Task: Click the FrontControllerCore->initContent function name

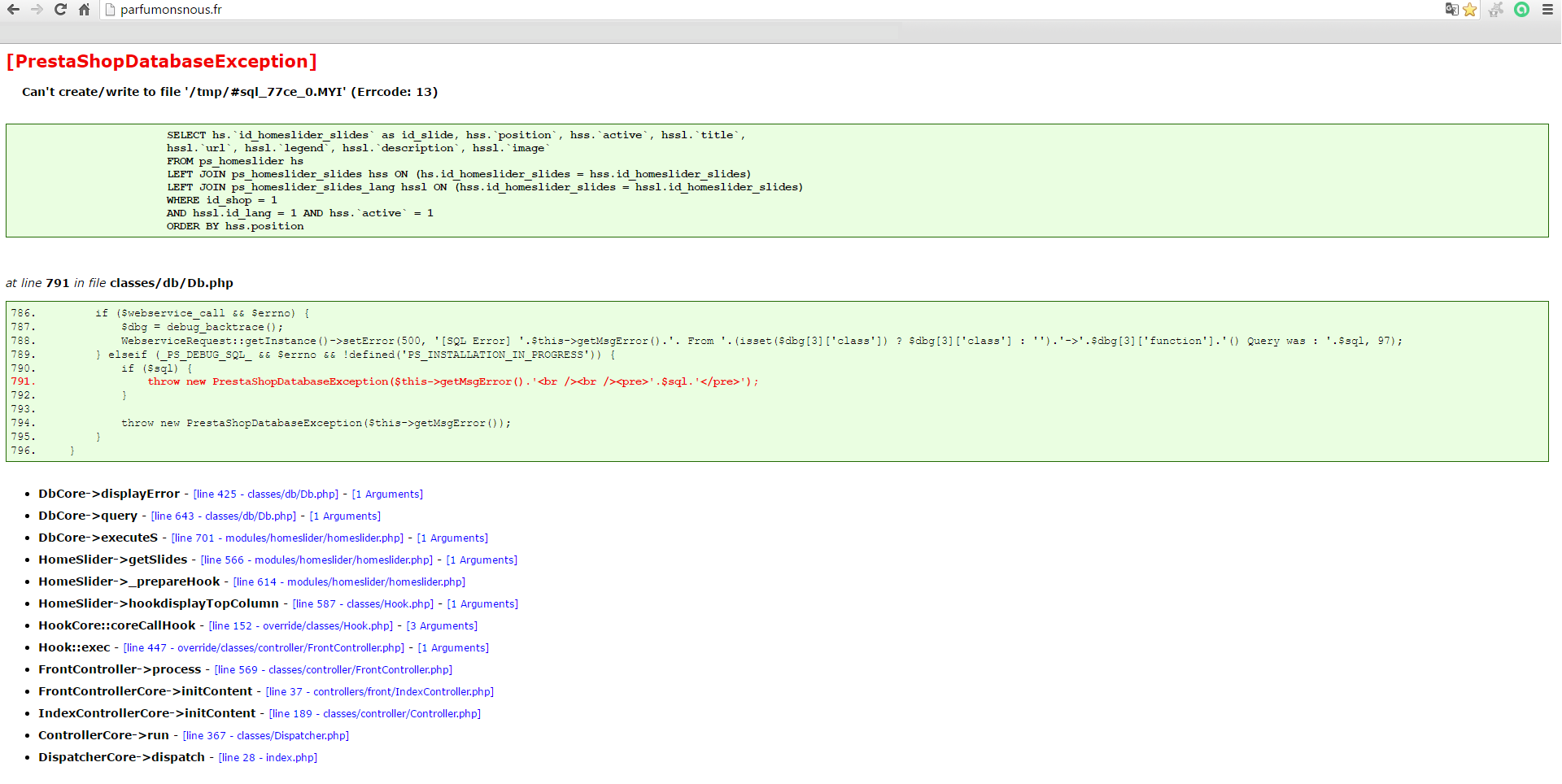Action: tap(146, 691)
